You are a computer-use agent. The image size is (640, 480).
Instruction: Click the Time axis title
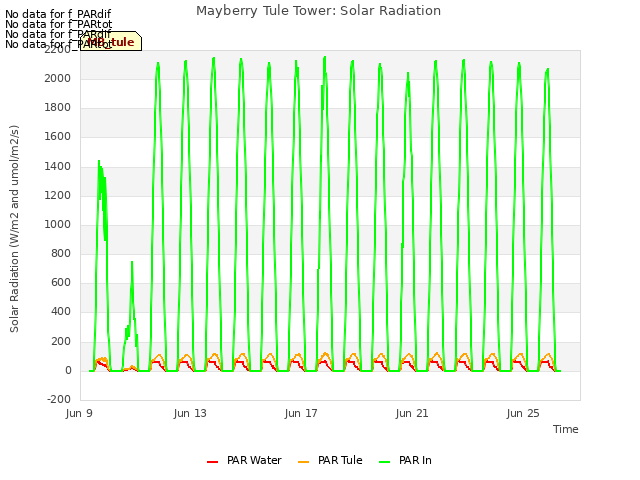click(x=566, y=429)
